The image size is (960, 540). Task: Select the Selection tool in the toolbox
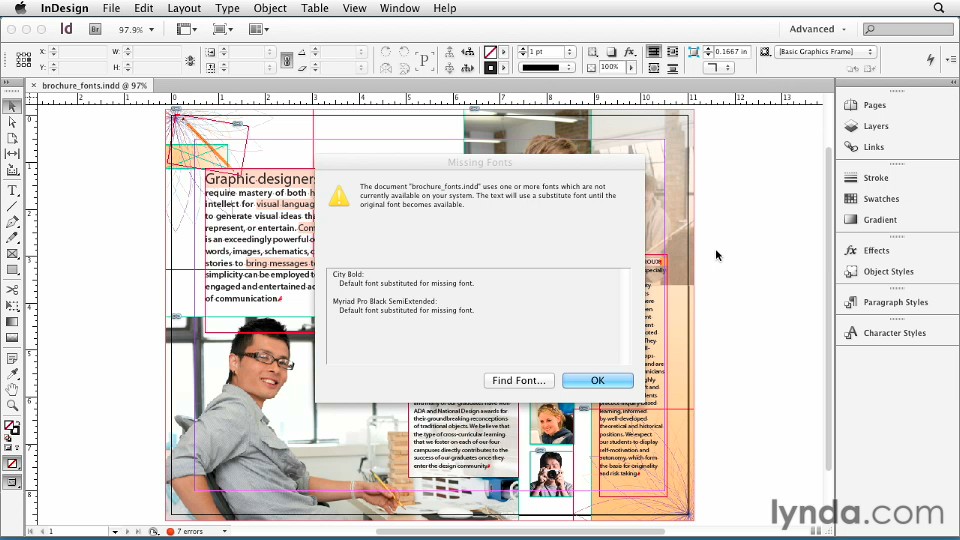click(x=12, y=107)
